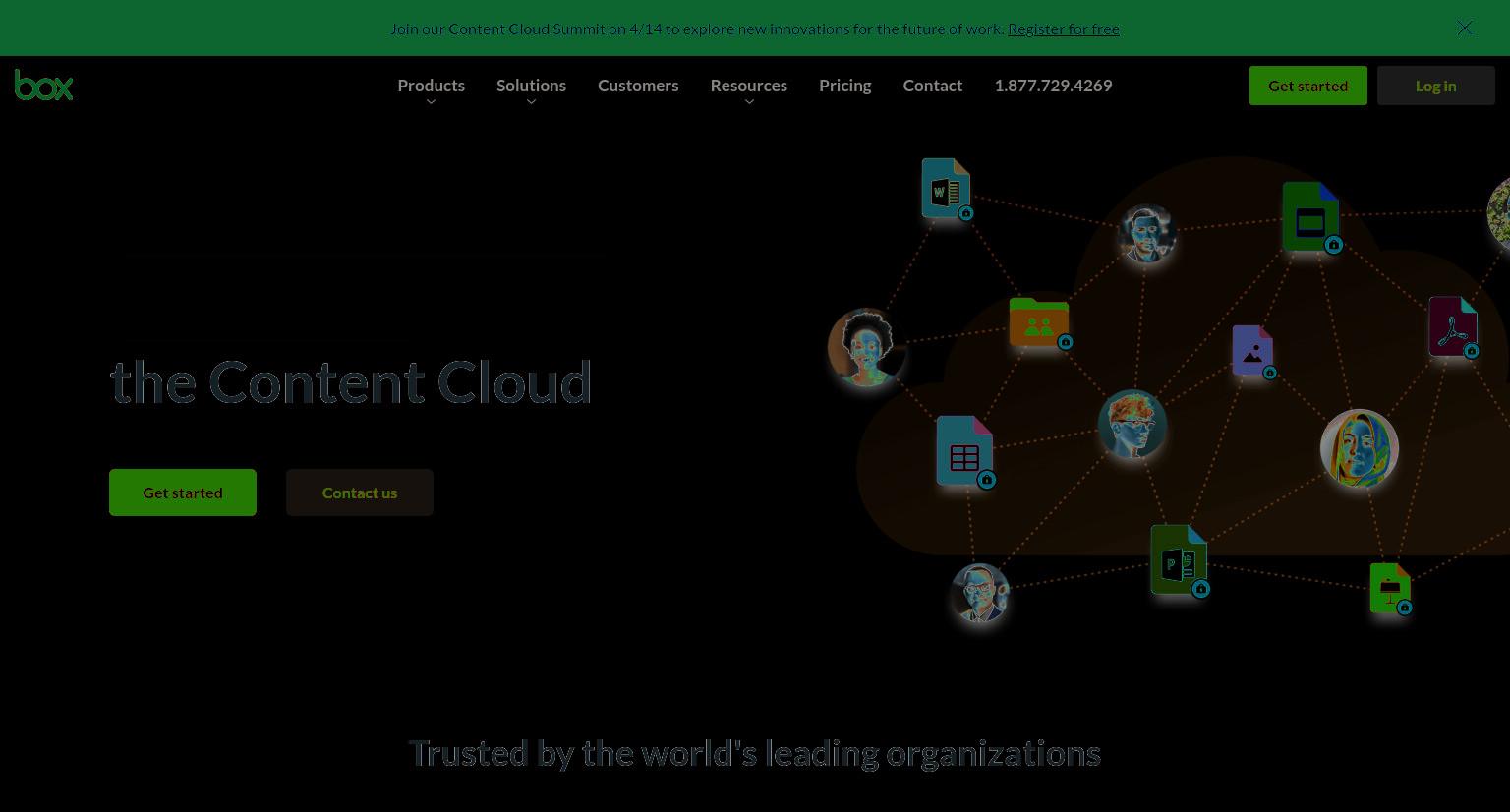The width and height of the screenshot is (1510, 812).
Task: Click the Box logo in header
Action: [x=44, y=86]
